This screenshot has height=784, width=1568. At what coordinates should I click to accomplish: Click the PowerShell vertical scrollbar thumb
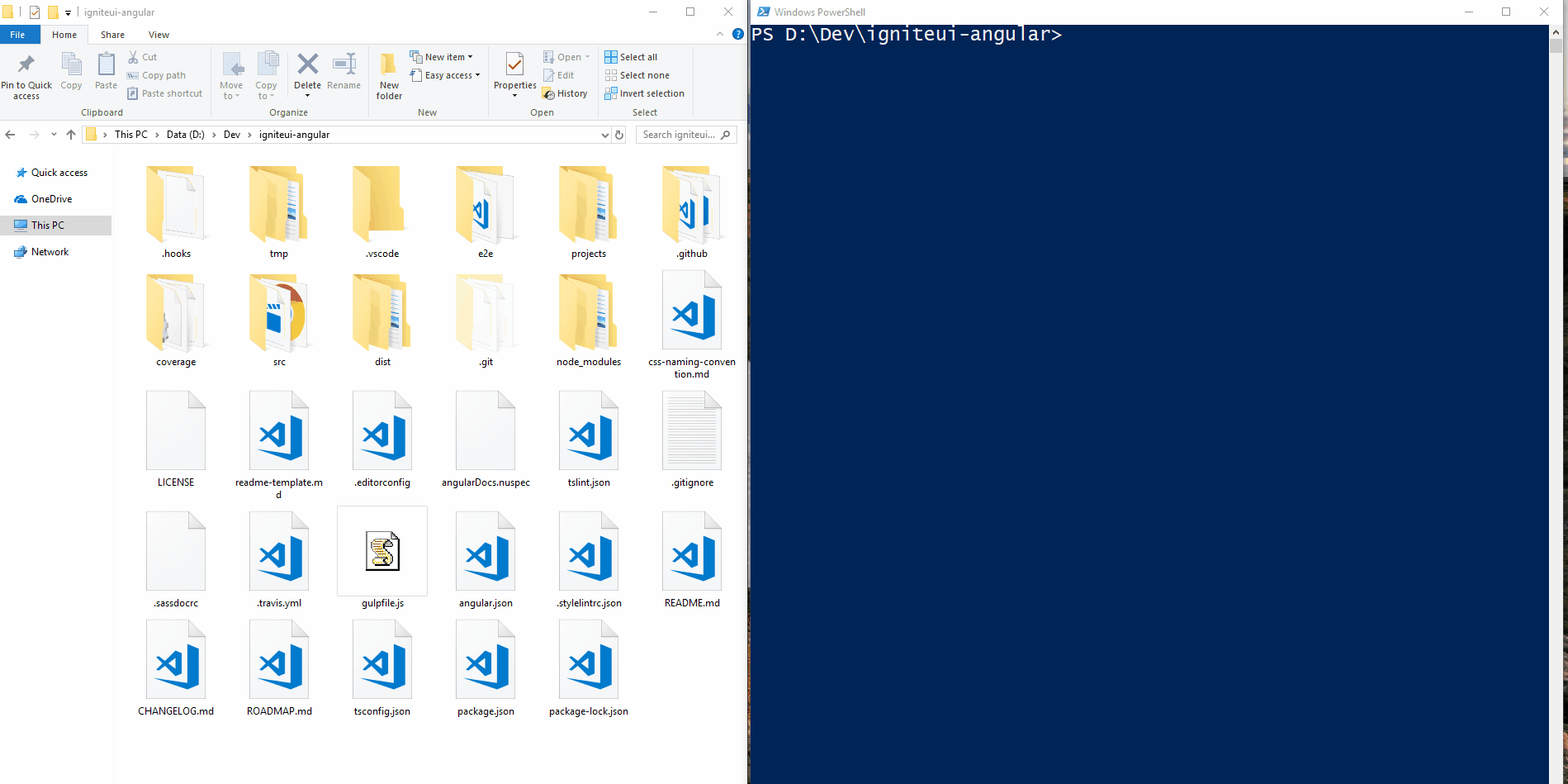click(1556, 46)
